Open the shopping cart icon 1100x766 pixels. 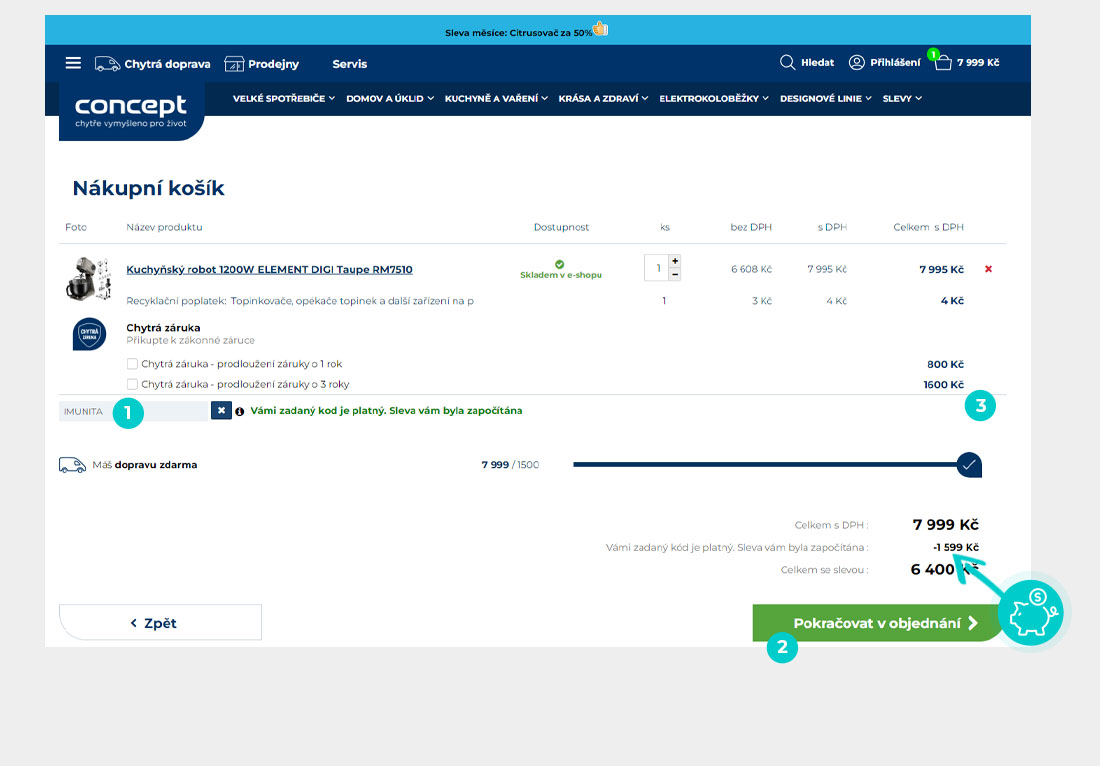tap(943, 62)
